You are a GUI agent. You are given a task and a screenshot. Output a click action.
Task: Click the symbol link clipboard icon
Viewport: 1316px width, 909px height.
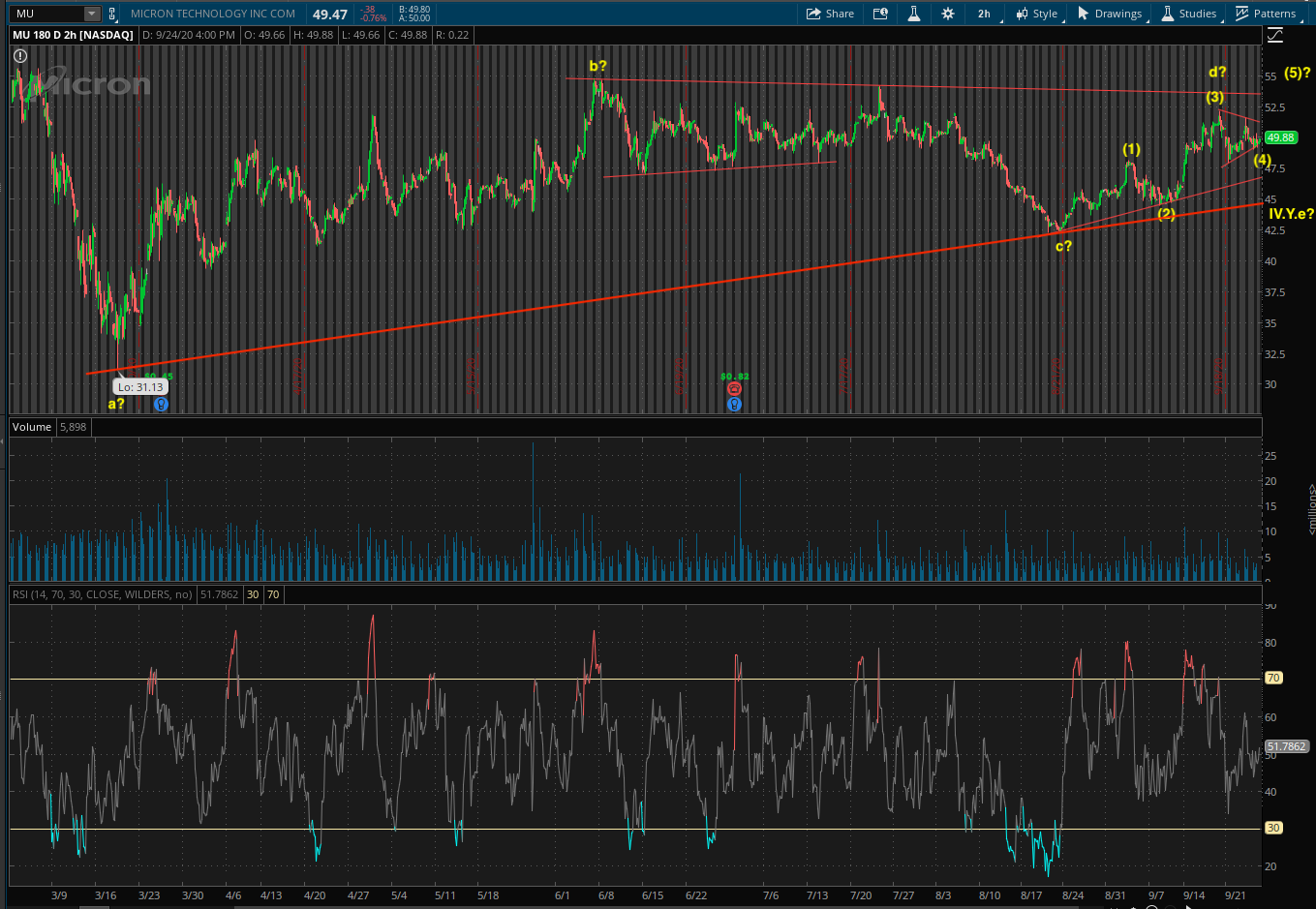point(113,14)
